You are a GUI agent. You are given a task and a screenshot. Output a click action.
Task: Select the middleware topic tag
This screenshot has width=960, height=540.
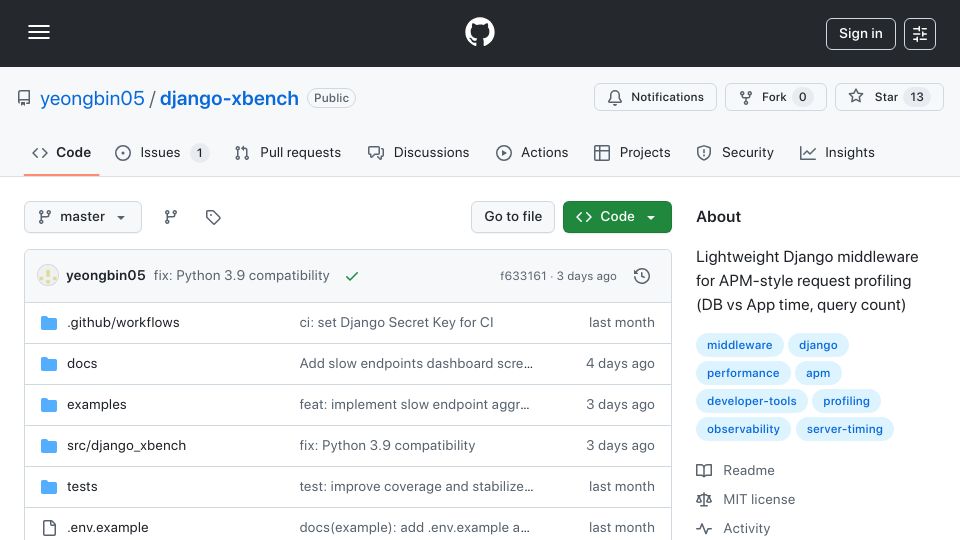(x=740, y=345)
